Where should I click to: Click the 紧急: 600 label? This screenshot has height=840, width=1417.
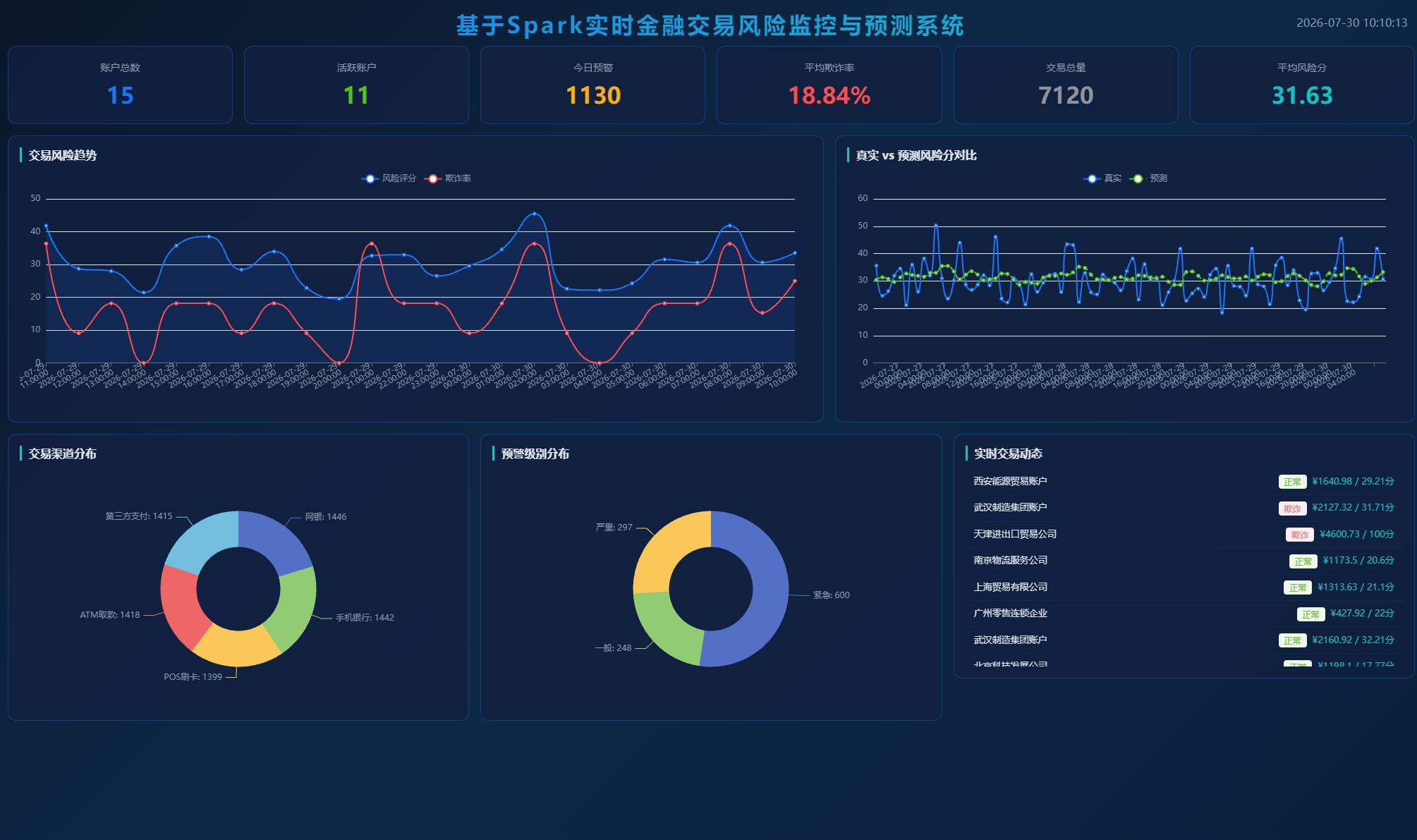tap(832, 595)
